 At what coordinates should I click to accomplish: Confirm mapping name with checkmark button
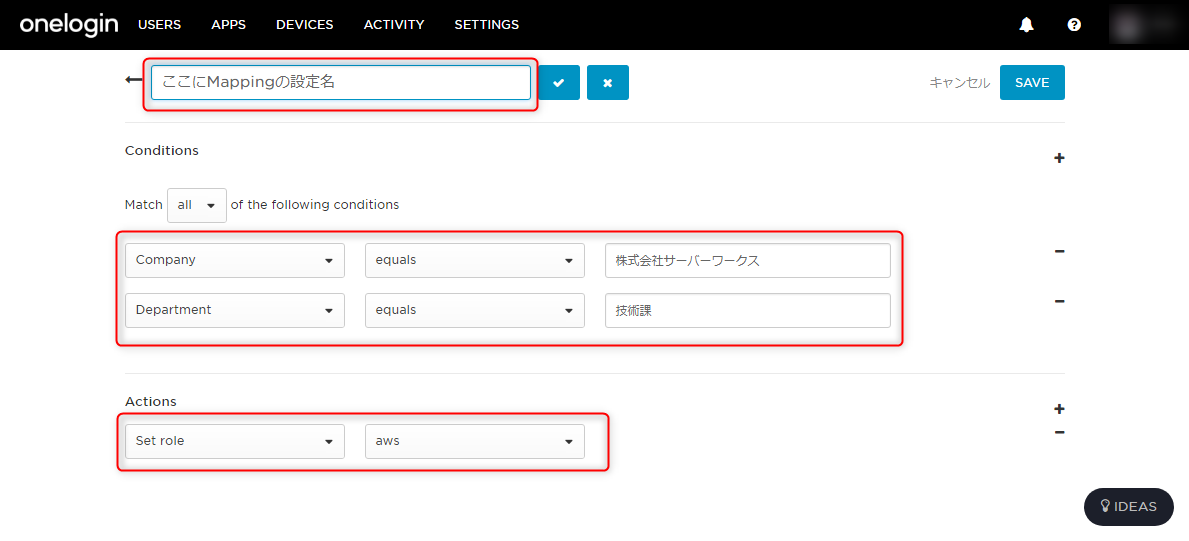pos(559,83)
